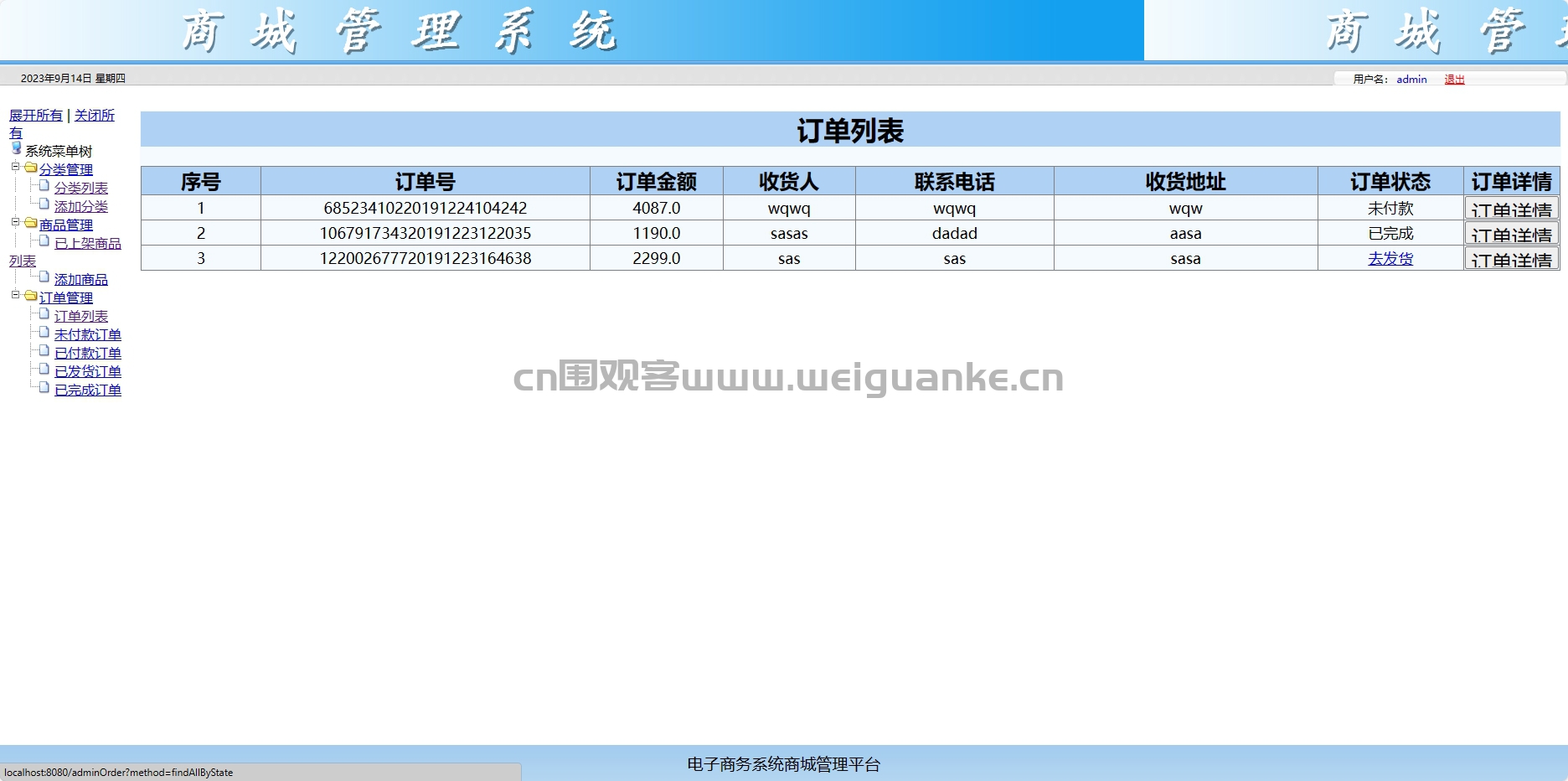
Task: Open the 分类管理 menu link
Action: point(66,169)
